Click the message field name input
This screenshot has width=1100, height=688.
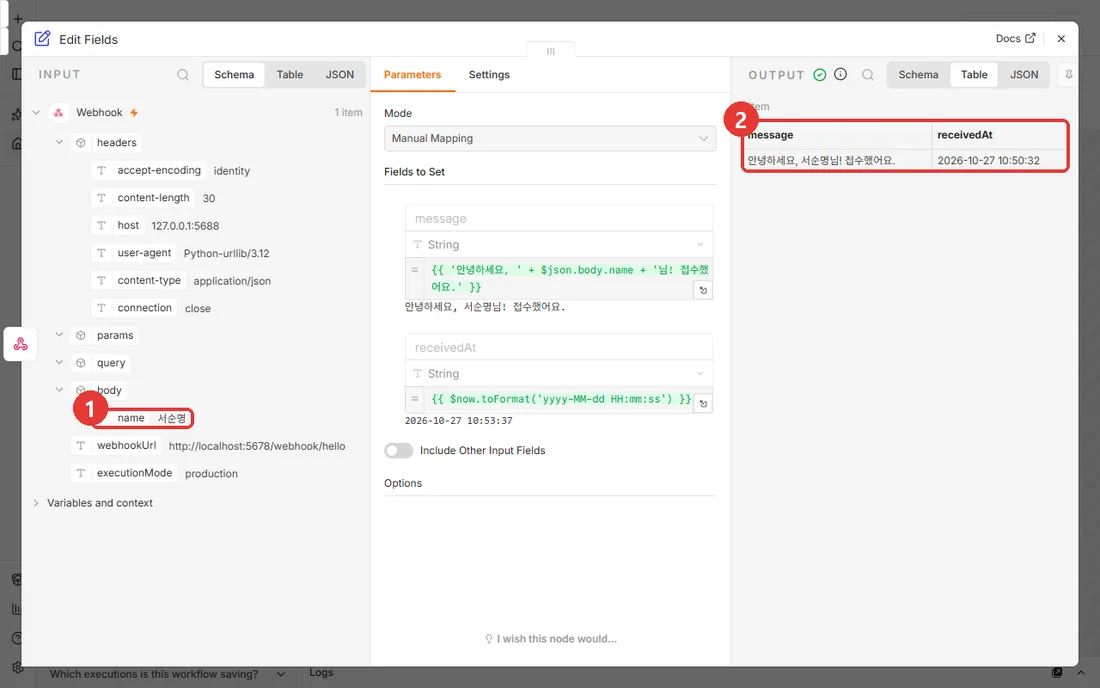click(558, 218)
